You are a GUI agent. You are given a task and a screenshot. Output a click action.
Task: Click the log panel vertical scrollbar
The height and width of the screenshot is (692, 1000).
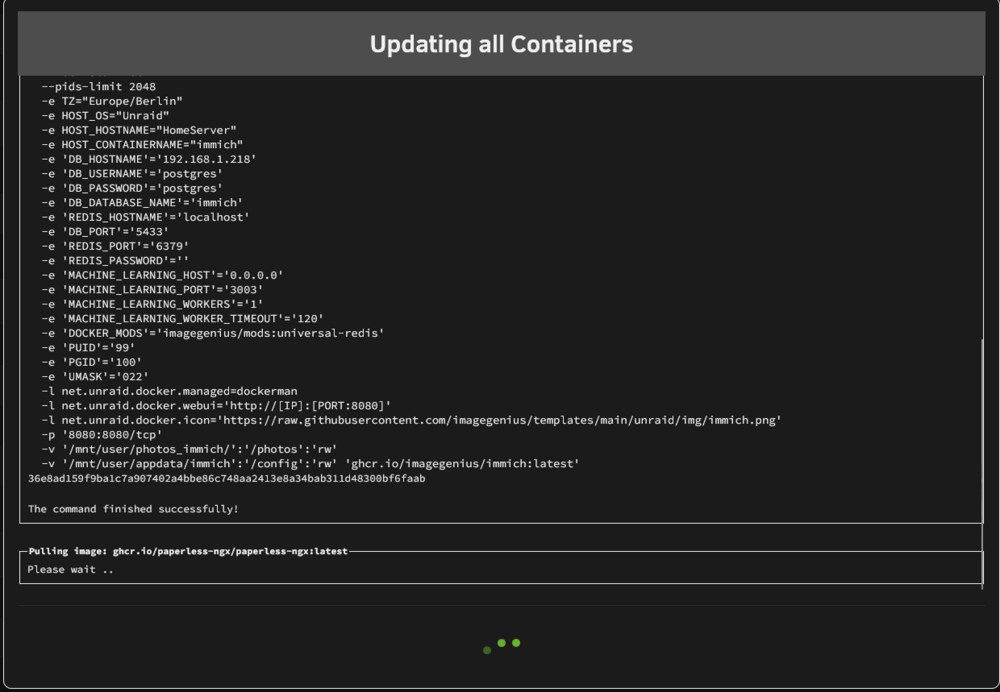pyautogui.click(x=983, y=463)
